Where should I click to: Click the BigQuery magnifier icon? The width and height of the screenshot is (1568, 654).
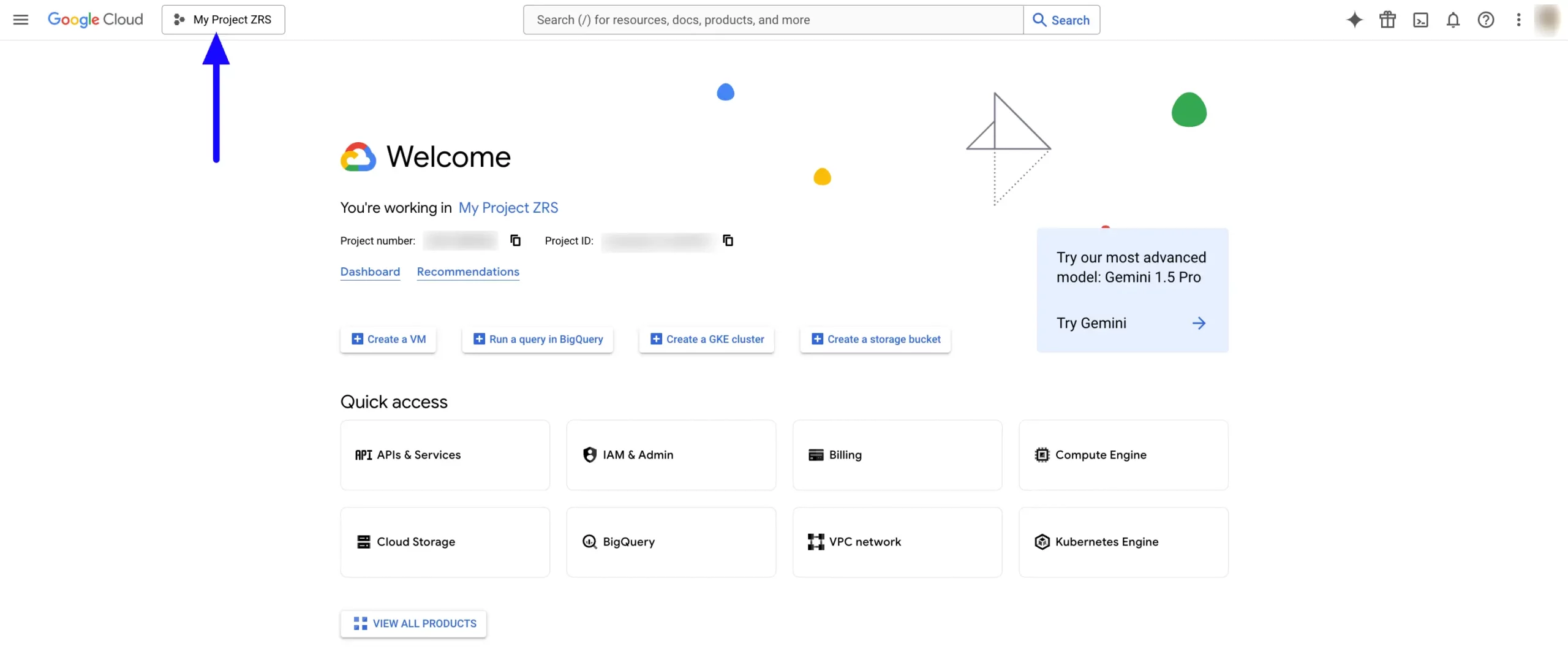click(x=590, y=542)
